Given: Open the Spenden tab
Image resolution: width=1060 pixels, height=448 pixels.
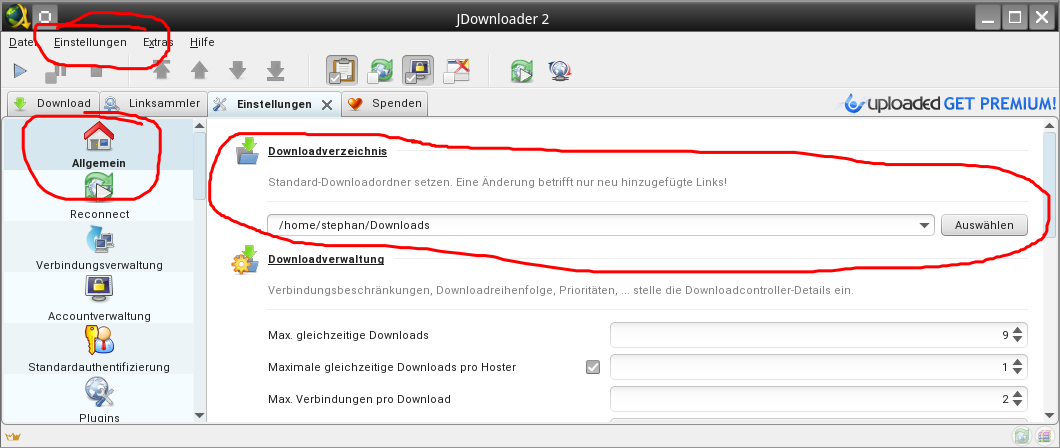Looking at the screenshot, I should click(x=385, y=103).
